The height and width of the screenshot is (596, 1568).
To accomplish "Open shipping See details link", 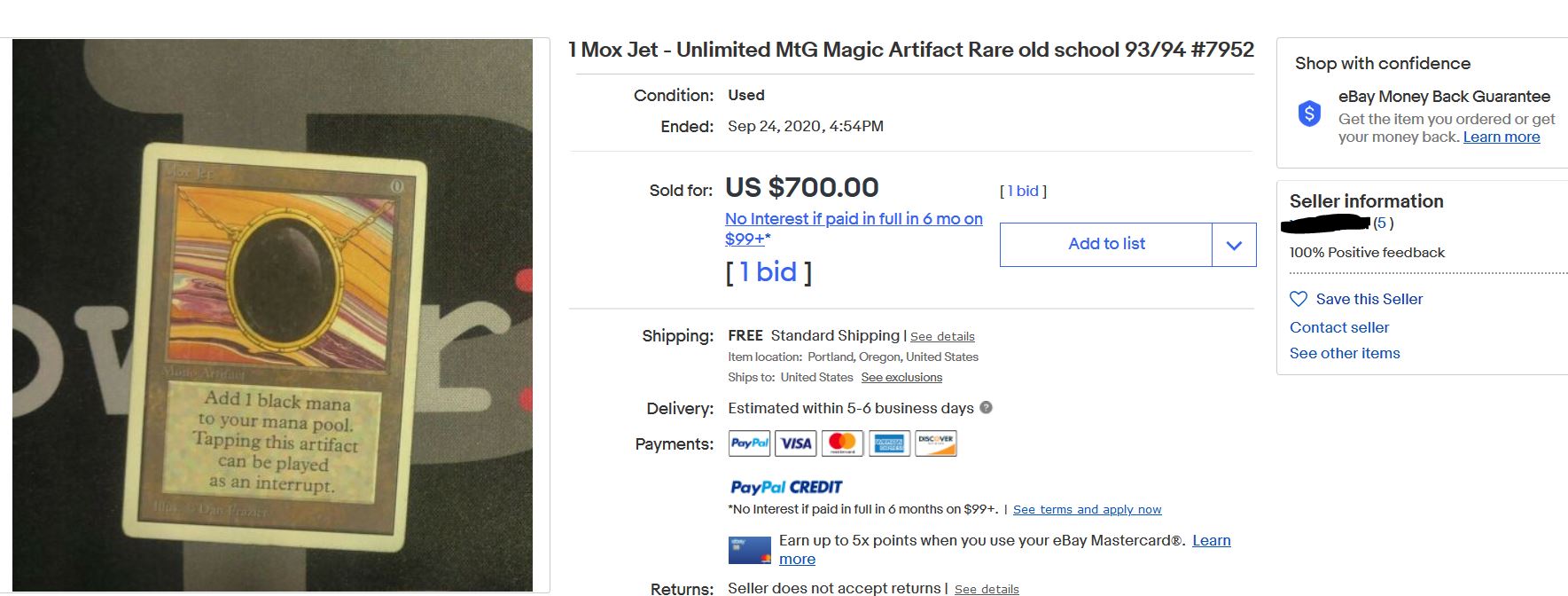I will click(x=942, y=337).
